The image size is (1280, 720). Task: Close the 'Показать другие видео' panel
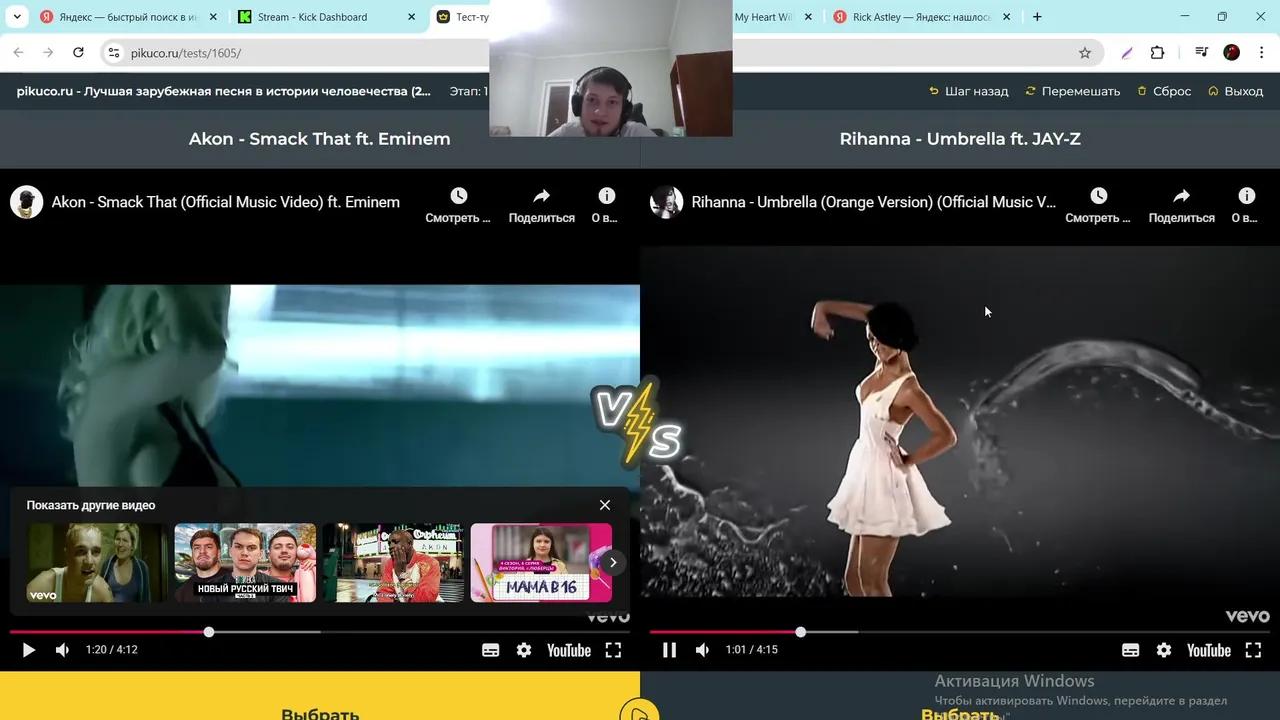605,505
